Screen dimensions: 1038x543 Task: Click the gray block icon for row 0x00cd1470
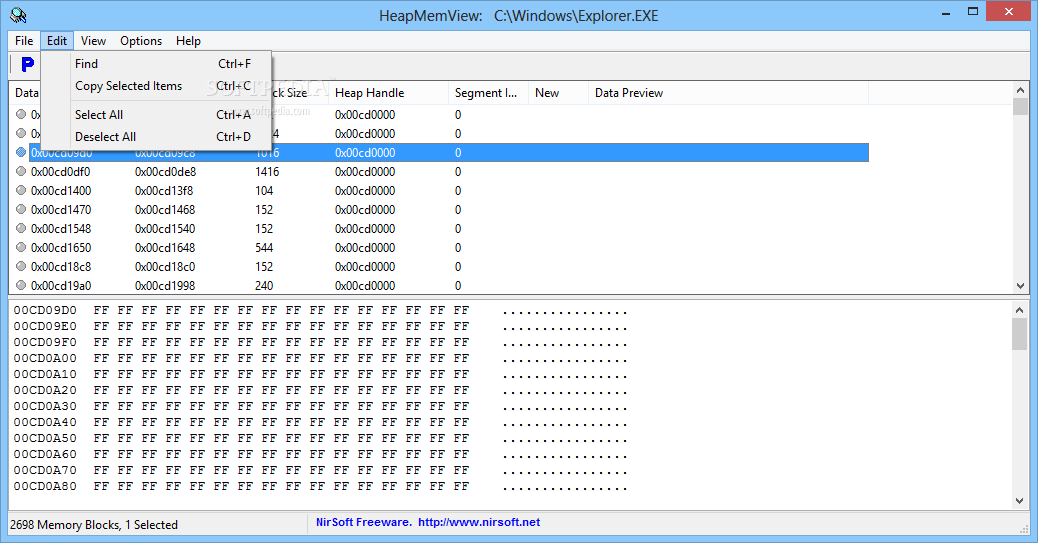(x=21, y=209)
